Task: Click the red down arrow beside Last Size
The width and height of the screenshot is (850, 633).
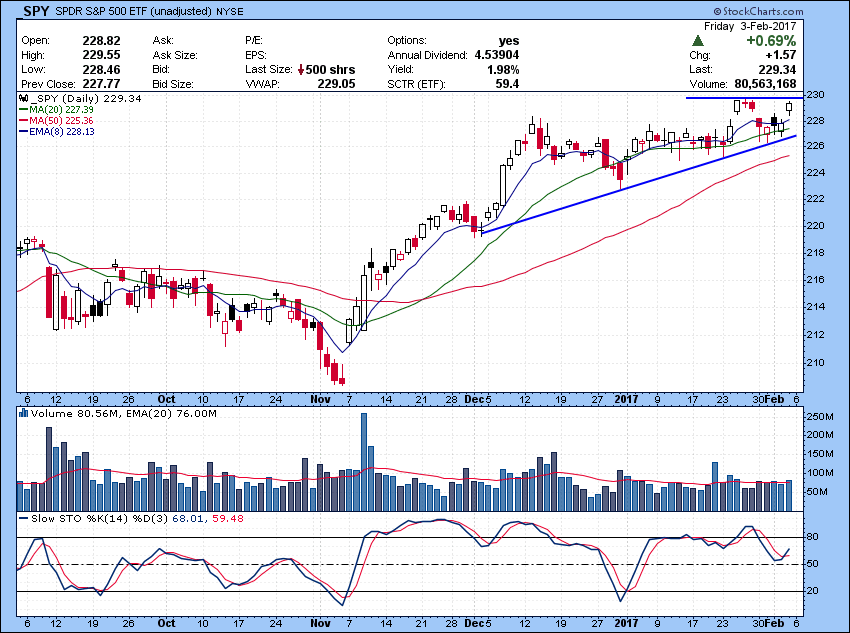Action: coord(301,70)
